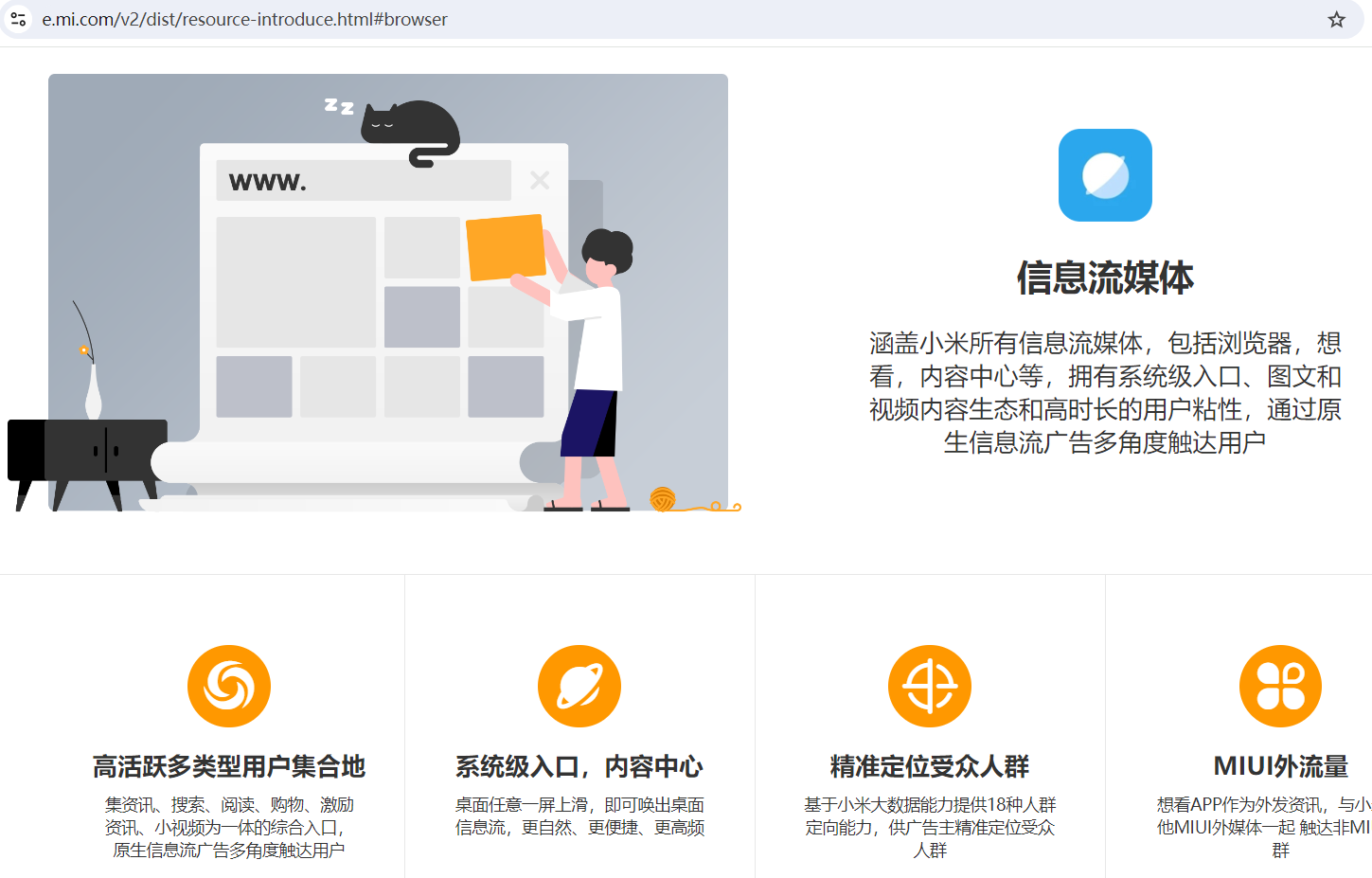1372x878 pixels.
Task: Click the browser illustration with sleeping cat
Action: tap(375, 293)
